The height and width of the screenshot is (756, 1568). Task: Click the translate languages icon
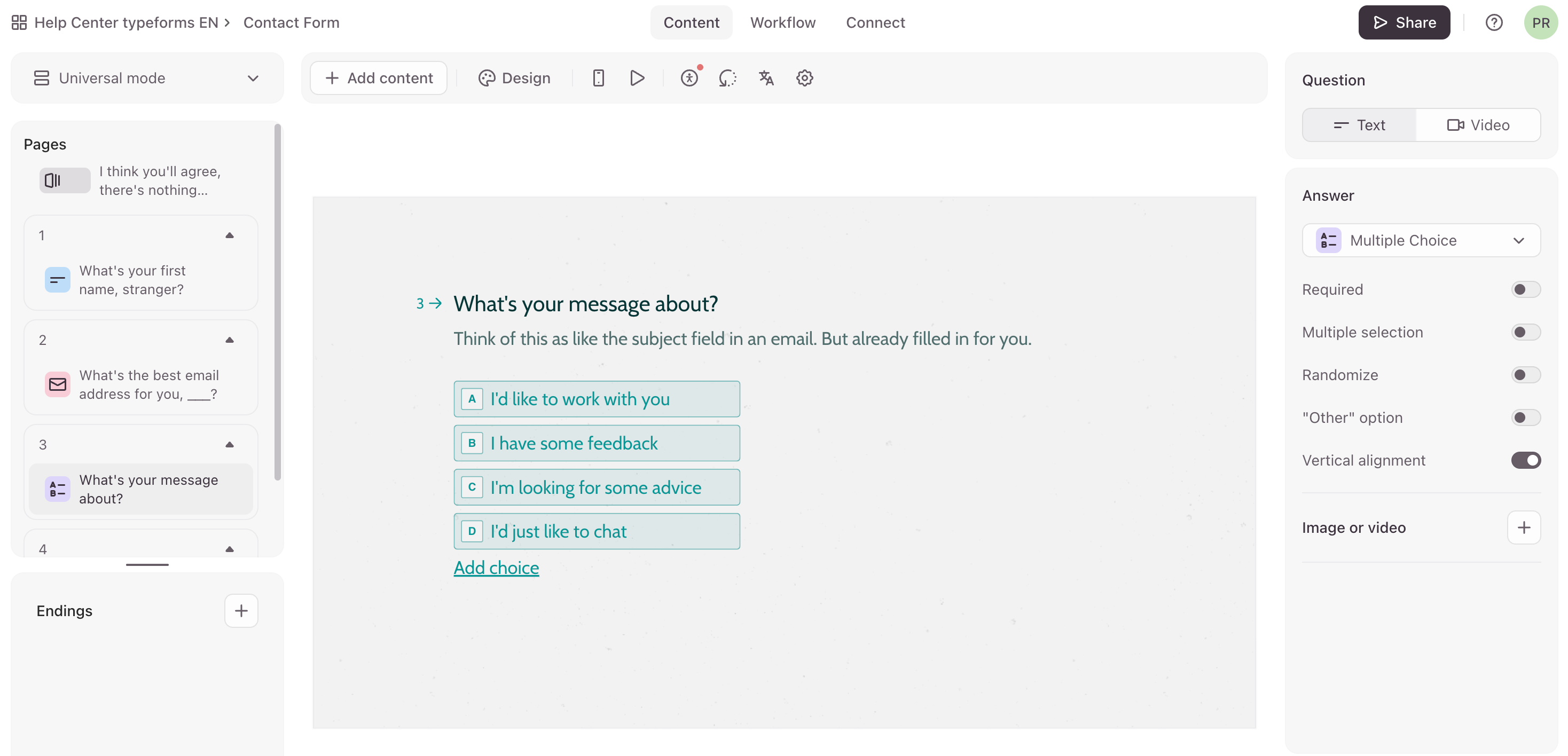[x=766, y=78]
